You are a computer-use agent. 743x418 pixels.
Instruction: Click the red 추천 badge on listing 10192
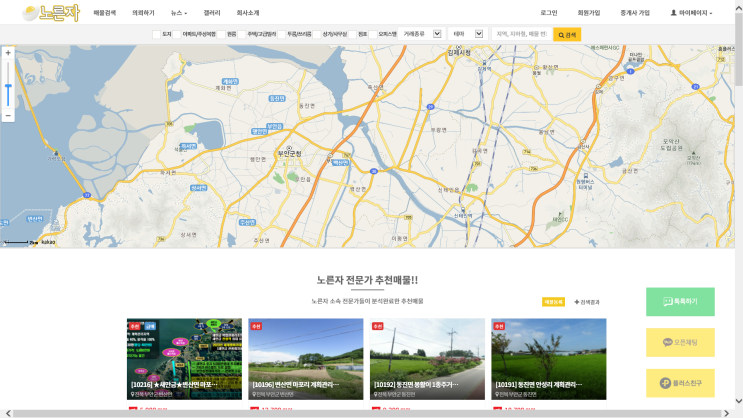click(x=378, y=326)
